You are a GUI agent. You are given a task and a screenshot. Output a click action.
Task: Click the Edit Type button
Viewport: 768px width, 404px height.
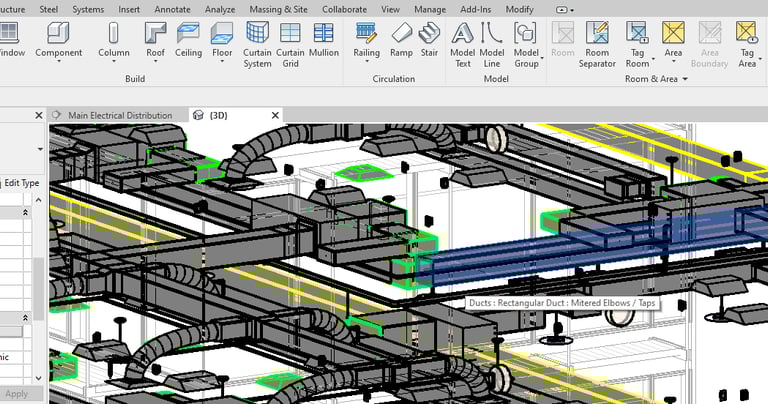pyautogui.click(x=22, y=183)
